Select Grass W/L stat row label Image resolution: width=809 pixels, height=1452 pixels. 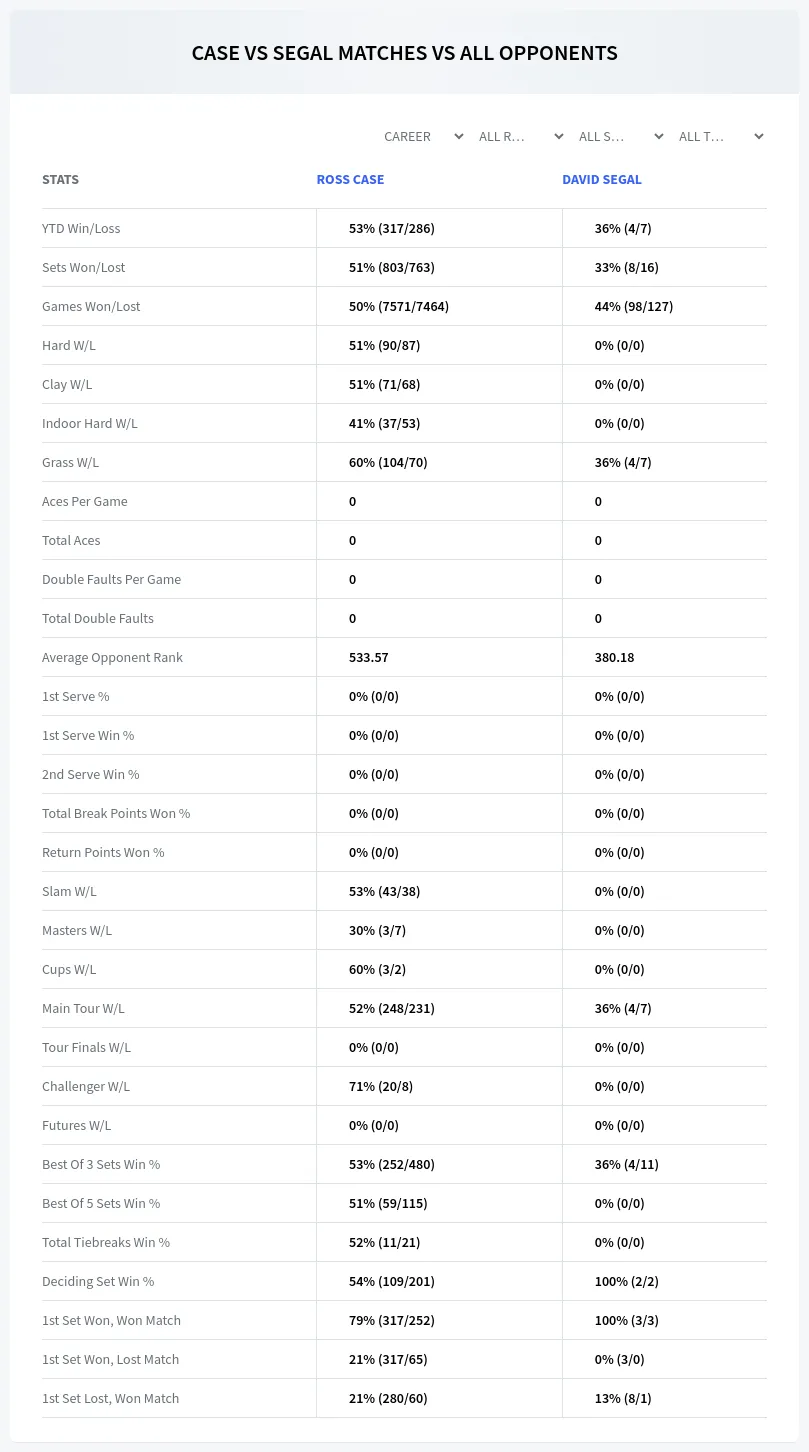click(x=70, y=462)
